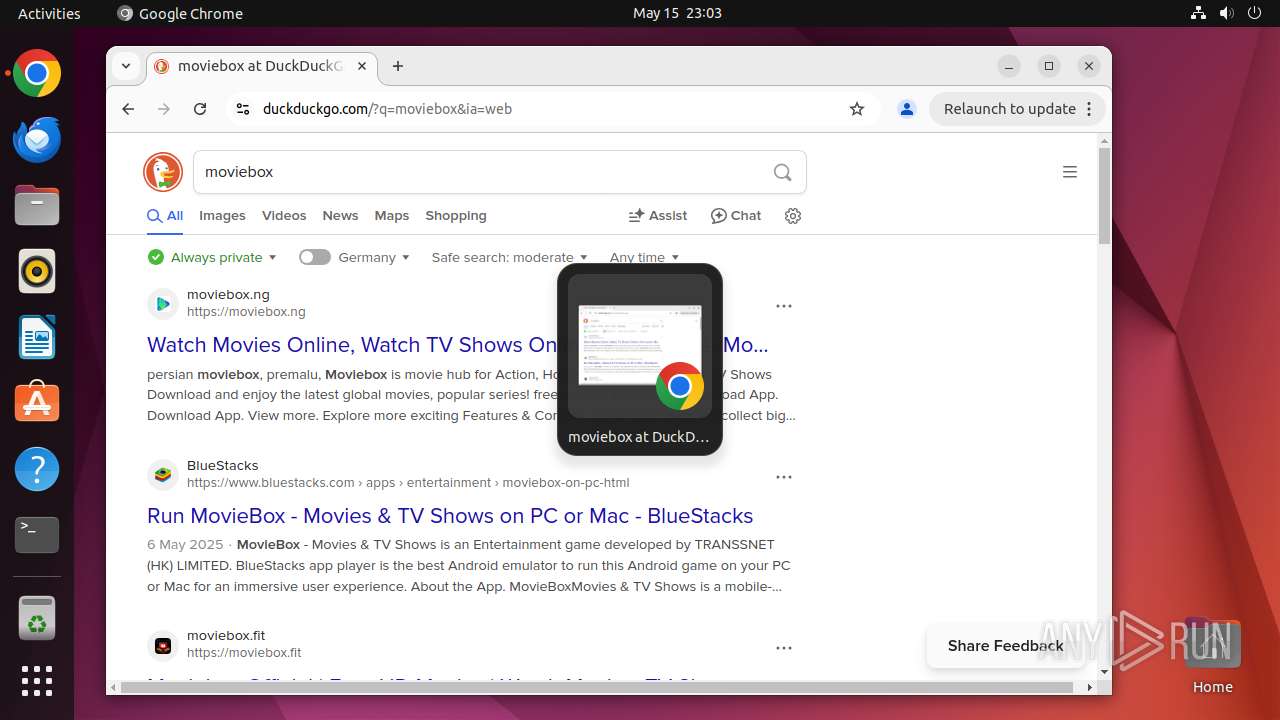The width and height of the screenshot is (1280, 720).
Task: Open more options for moviebox.fit result
Action: pyautogui.click(x=784, y=648)
